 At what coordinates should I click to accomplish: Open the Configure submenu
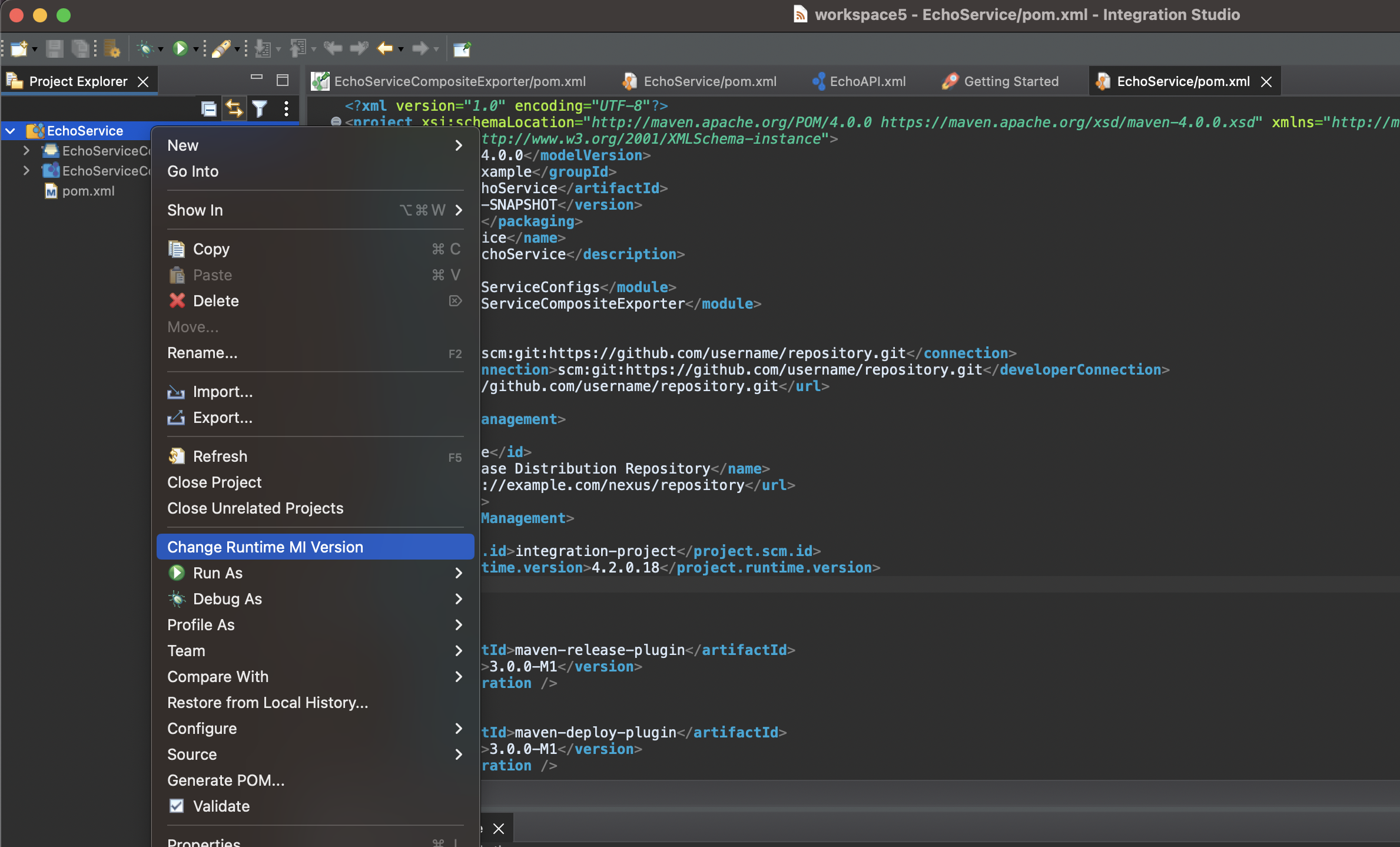pos(315,728)
